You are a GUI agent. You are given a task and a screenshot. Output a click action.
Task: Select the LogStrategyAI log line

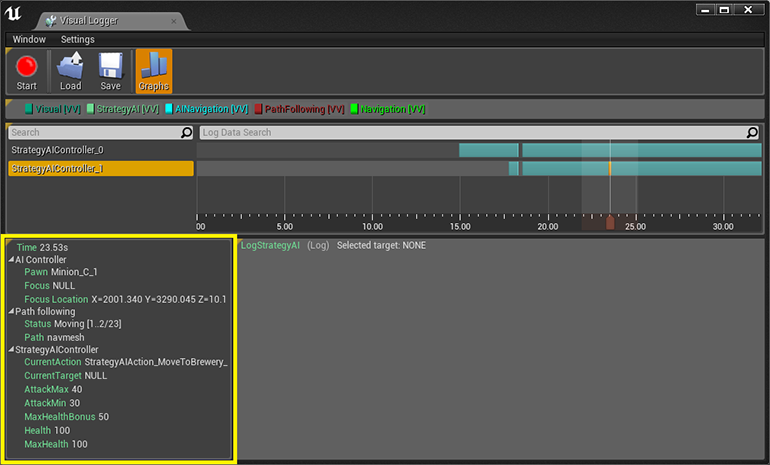pos(333,246)
